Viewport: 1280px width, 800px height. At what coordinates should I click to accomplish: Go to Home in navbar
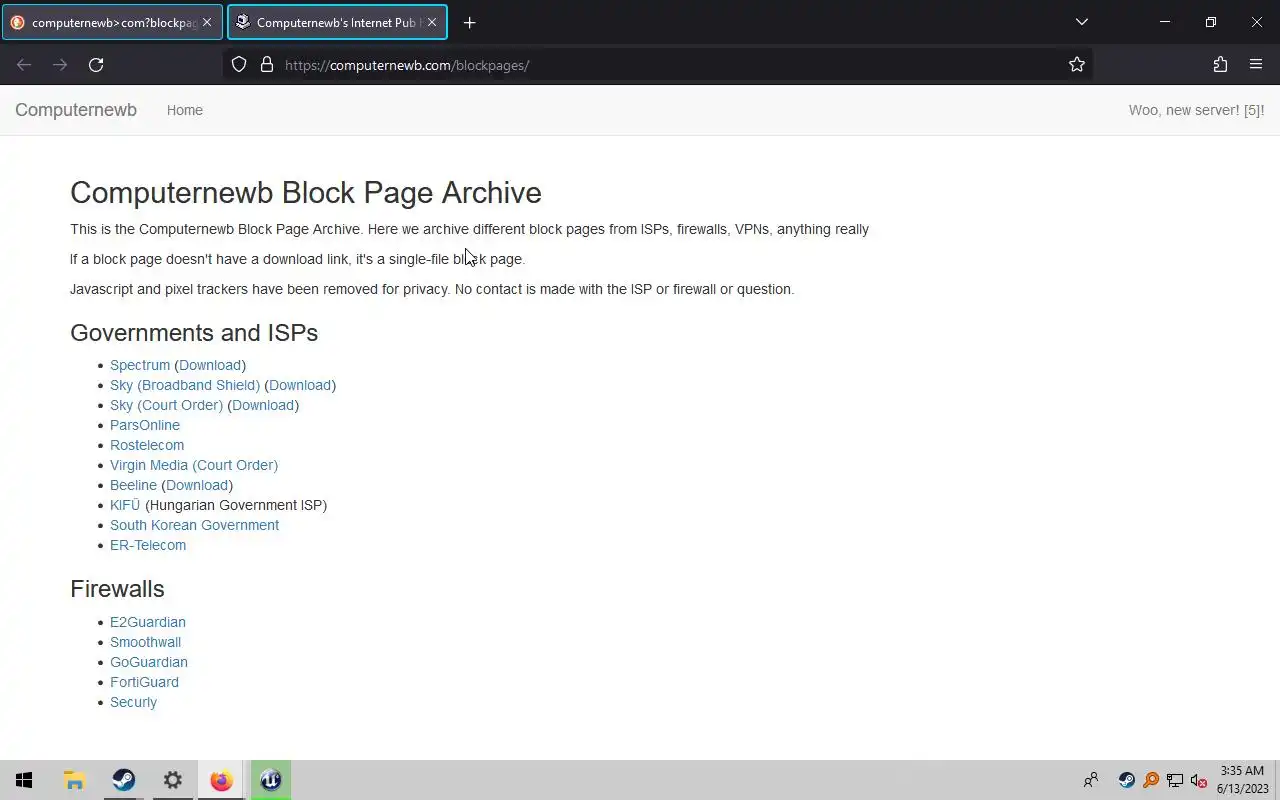coord(185,110)
